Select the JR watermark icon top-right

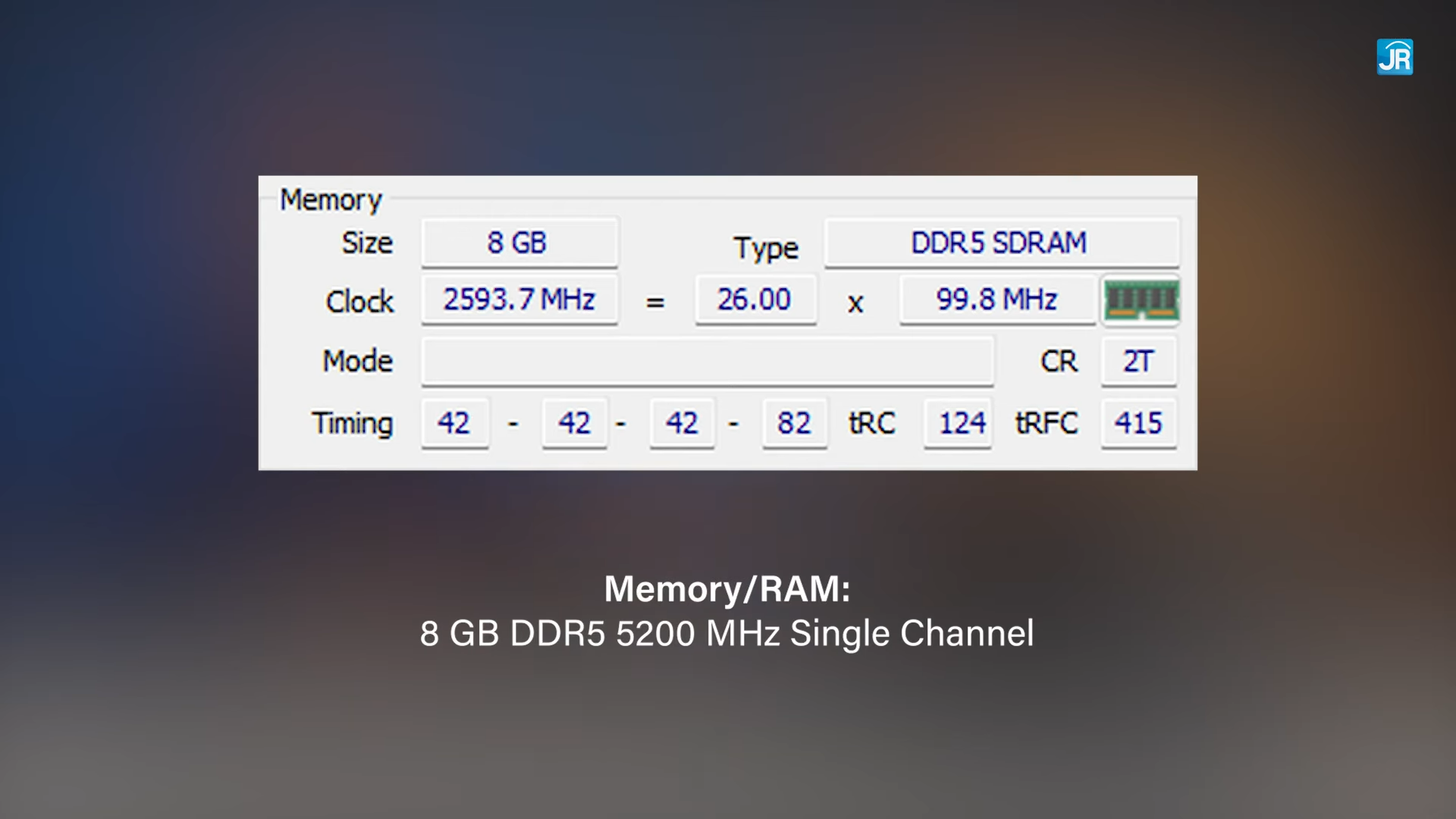[1396, 57]
